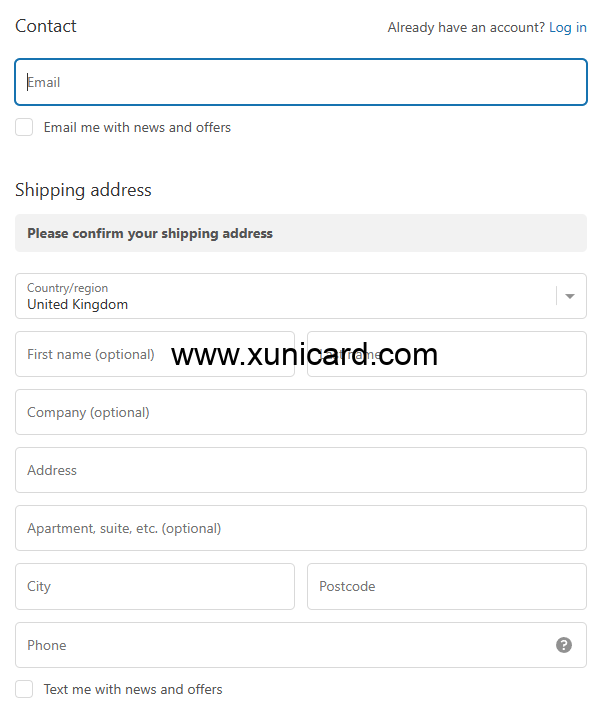This screenshot has height=708, width=608.
Task: Click the phone help question mark icon
Action: (x=564, y=645)
